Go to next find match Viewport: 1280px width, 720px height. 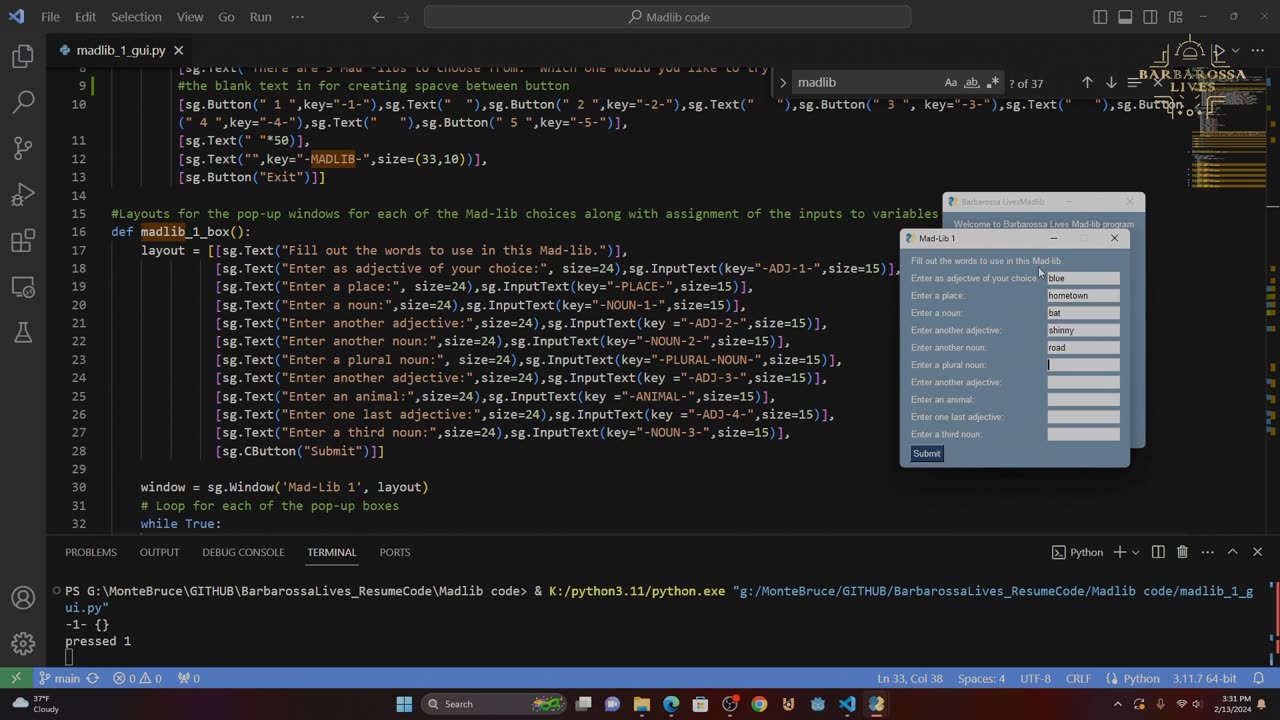coord(1111,83)
